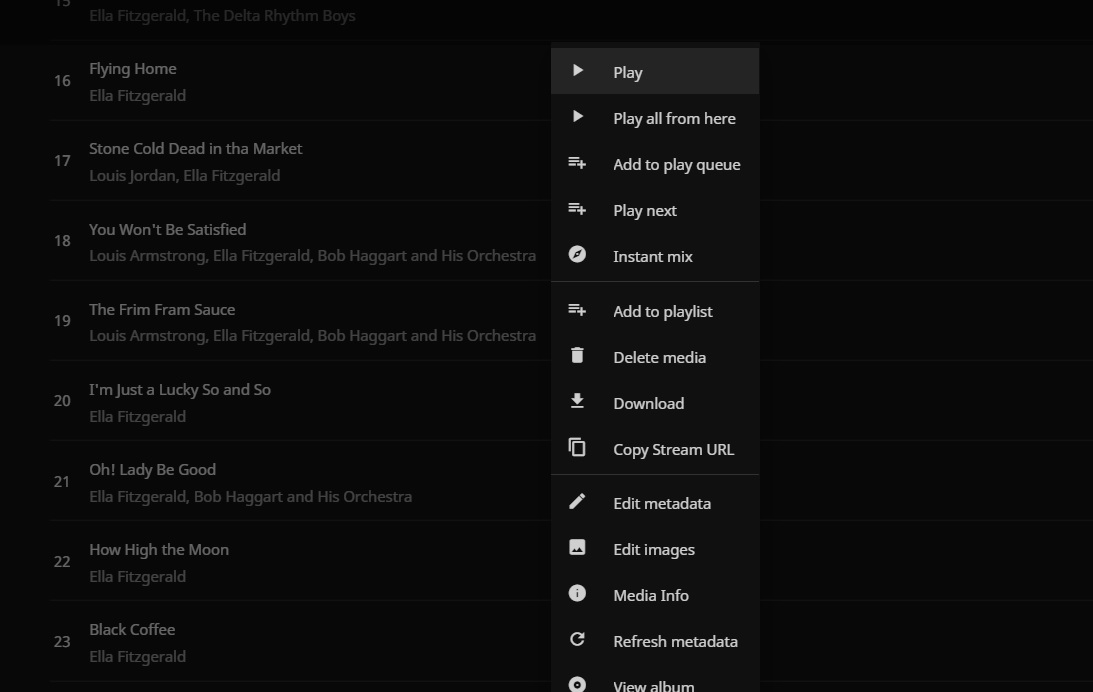This screenshot has width=1093, height=692.
Task: Choose Add to playlist
Action: pos(662,311)
